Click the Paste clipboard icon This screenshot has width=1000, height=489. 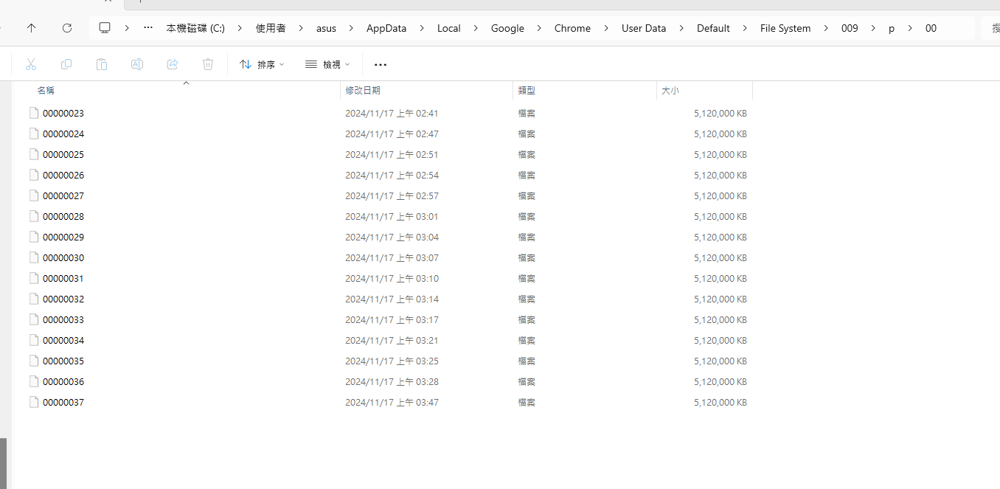click(101, 64)
